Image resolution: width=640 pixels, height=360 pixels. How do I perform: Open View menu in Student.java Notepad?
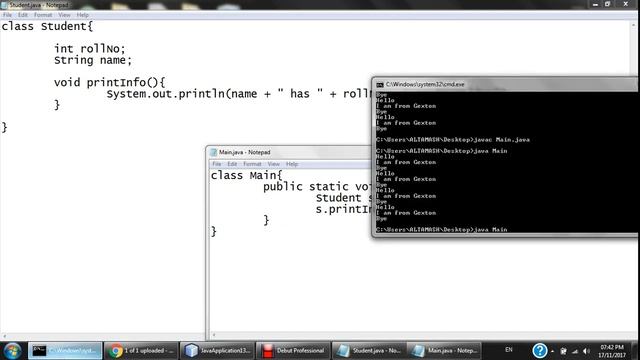(64, 15)
